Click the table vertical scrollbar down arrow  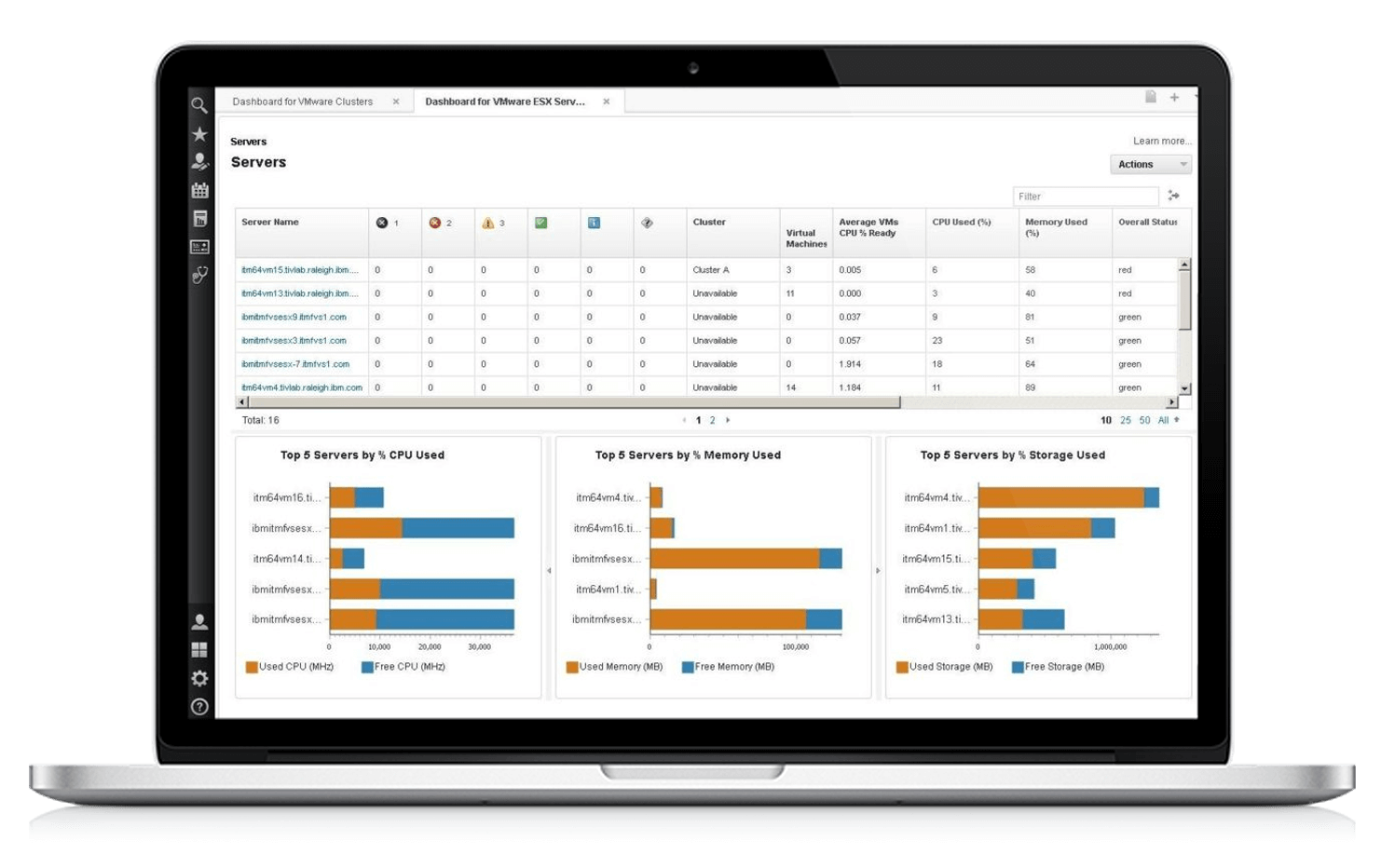point(1185,389)
